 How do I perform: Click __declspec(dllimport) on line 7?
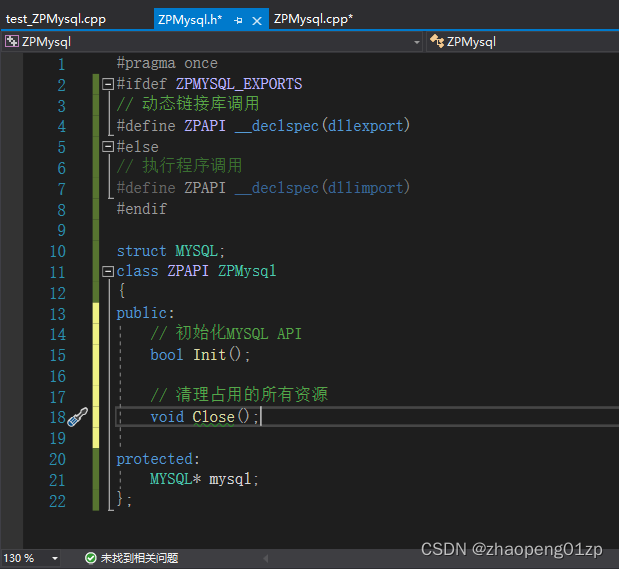tap(323, 188)
